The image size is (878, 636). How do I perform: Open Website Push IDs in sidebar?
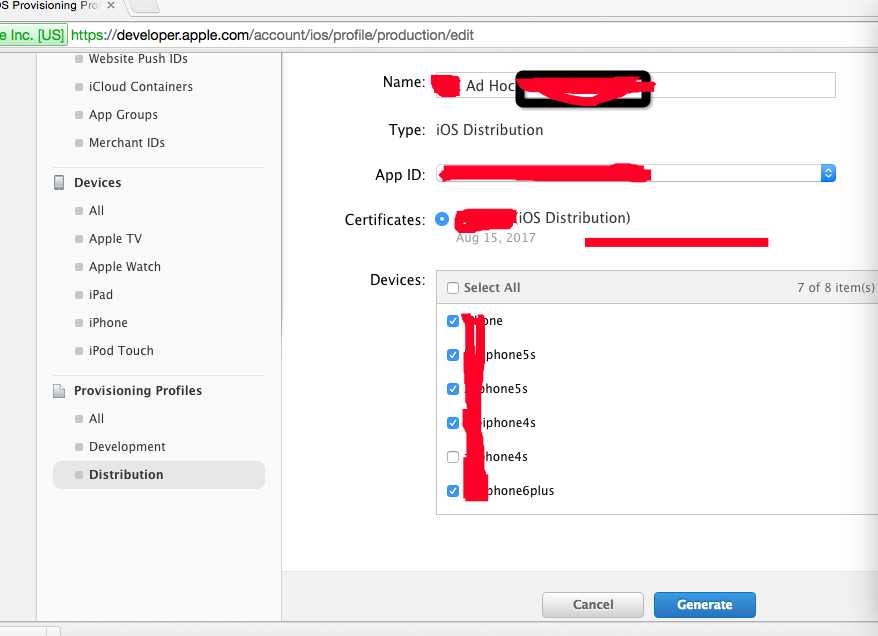[138, 59]
